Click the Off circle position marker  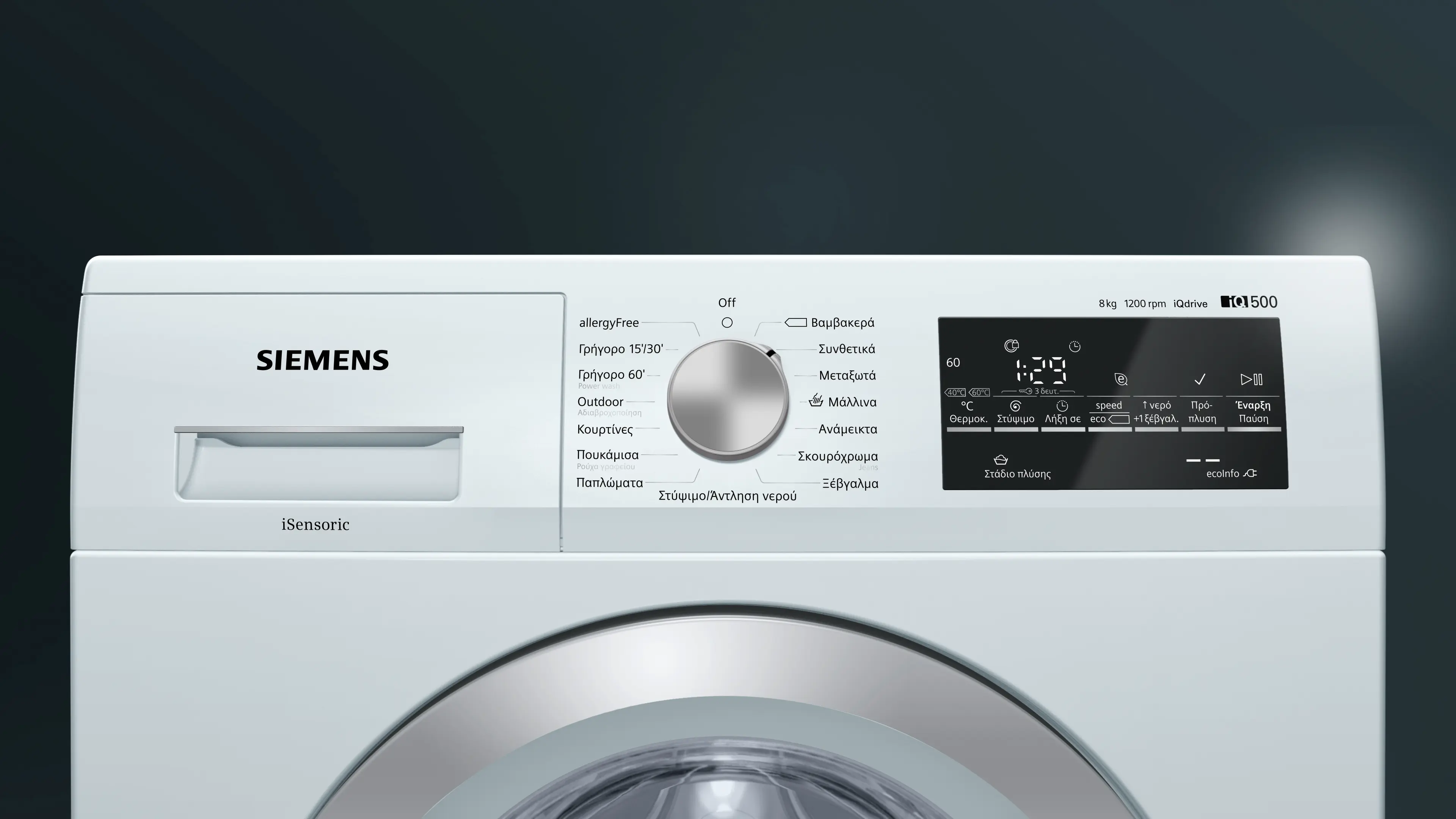727,323
